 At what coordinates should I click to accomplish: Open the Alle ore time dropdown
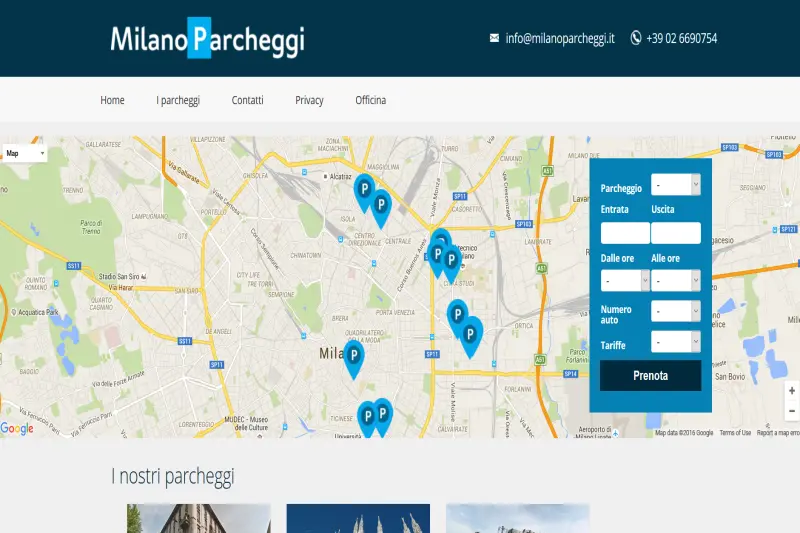676,281
